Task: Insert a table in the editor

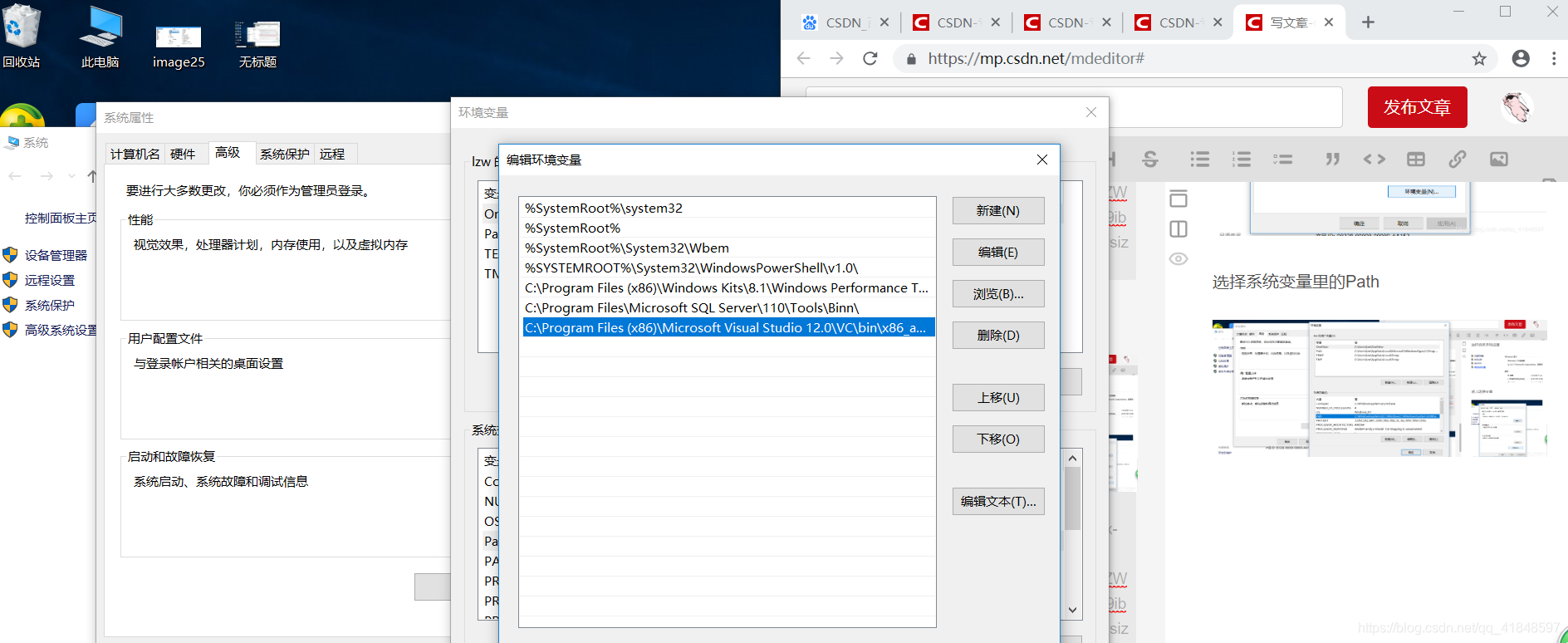Action: click(1416, 159)
